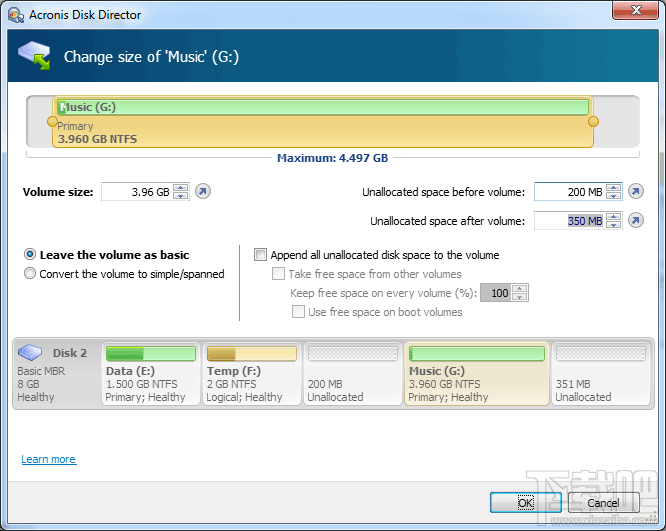The width and height of the screenshot is (666, 531).
Task: Click maximize arrow for unallocated space after volume
Action: (636, 220)
